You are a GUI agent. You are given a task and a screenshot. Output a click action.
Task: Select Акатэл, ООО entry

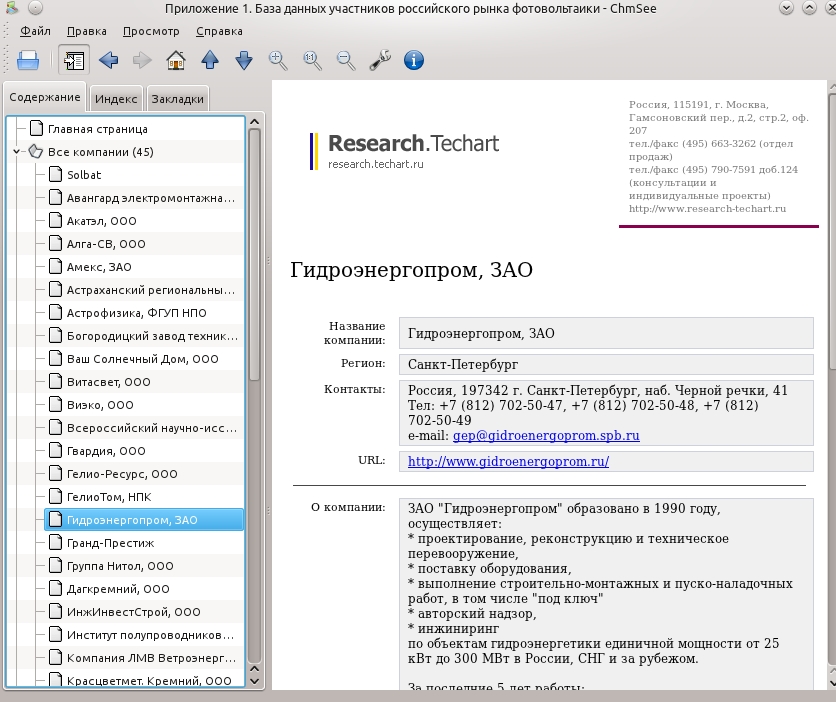click(x=101, y=221)
